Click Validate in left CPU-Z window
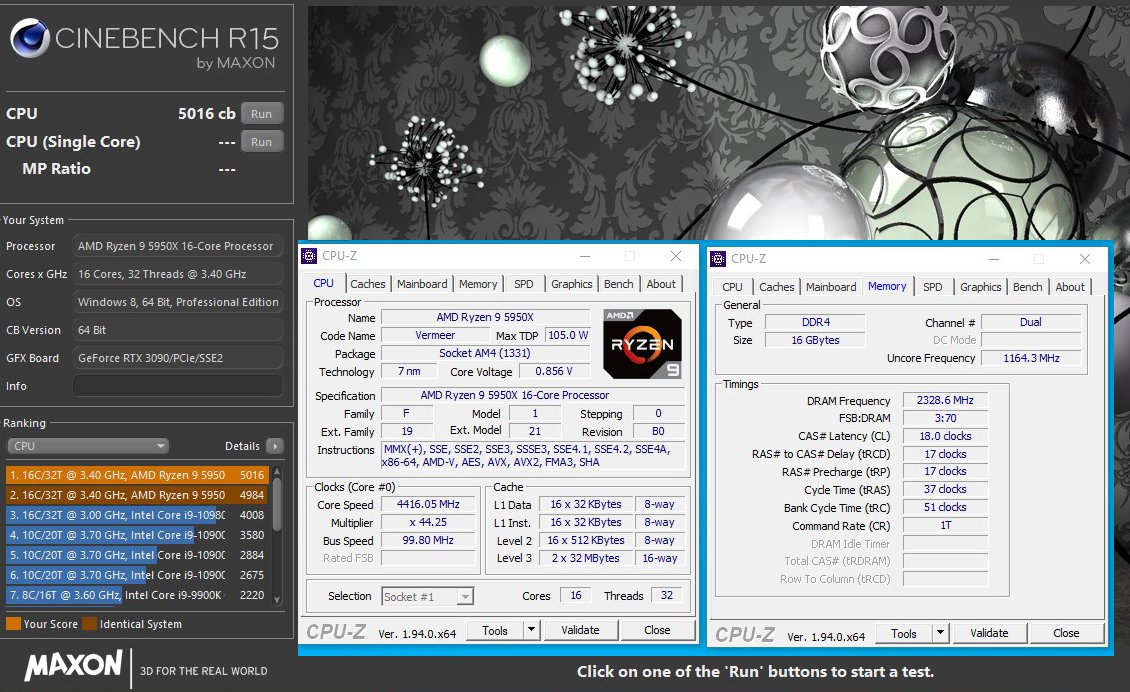1130x692 pixels. (x=580, y=630)
